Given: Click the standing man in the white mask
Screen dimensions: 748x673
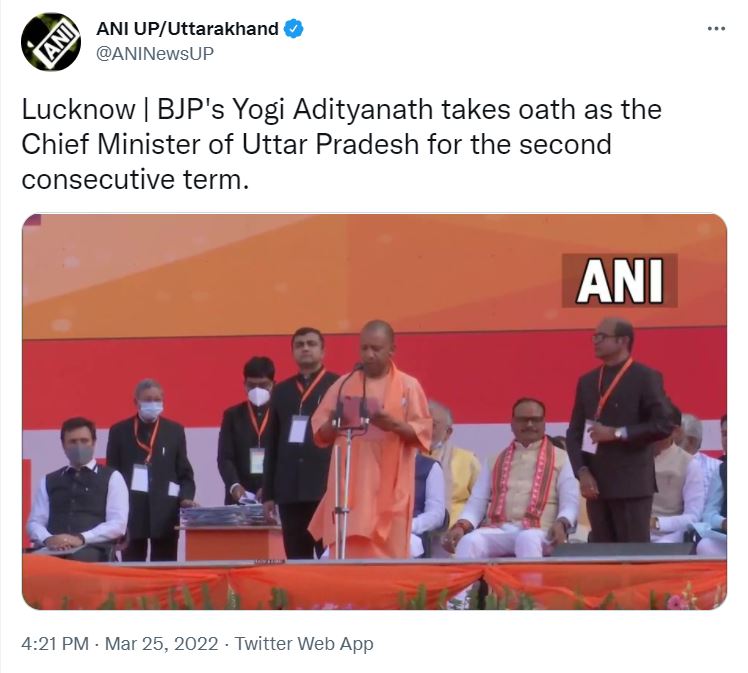Looking at the screenshot, I should coord(246,429).
